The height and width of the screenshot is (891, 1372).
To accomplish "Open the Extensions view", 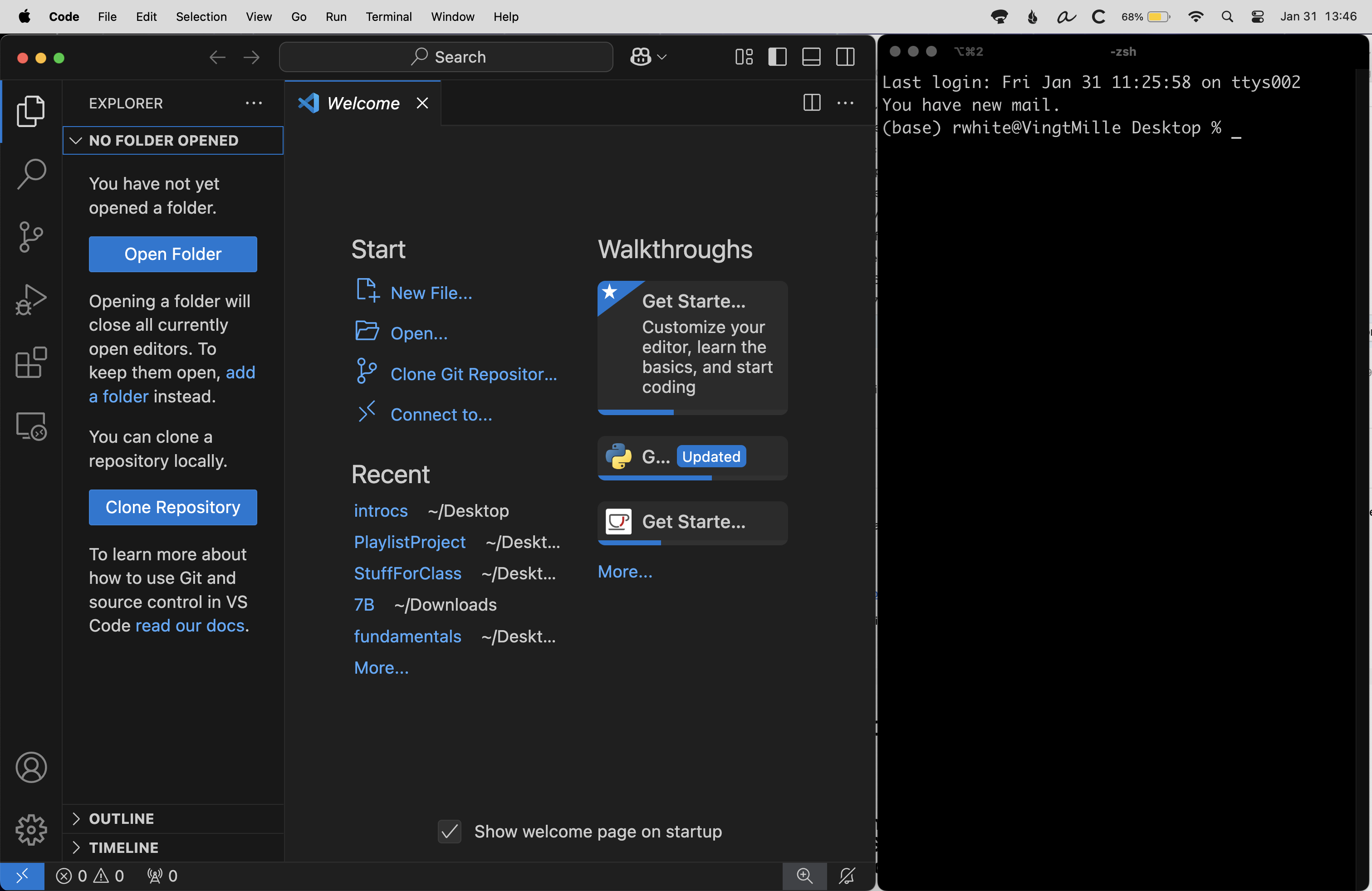I will [x=30, y=362].
